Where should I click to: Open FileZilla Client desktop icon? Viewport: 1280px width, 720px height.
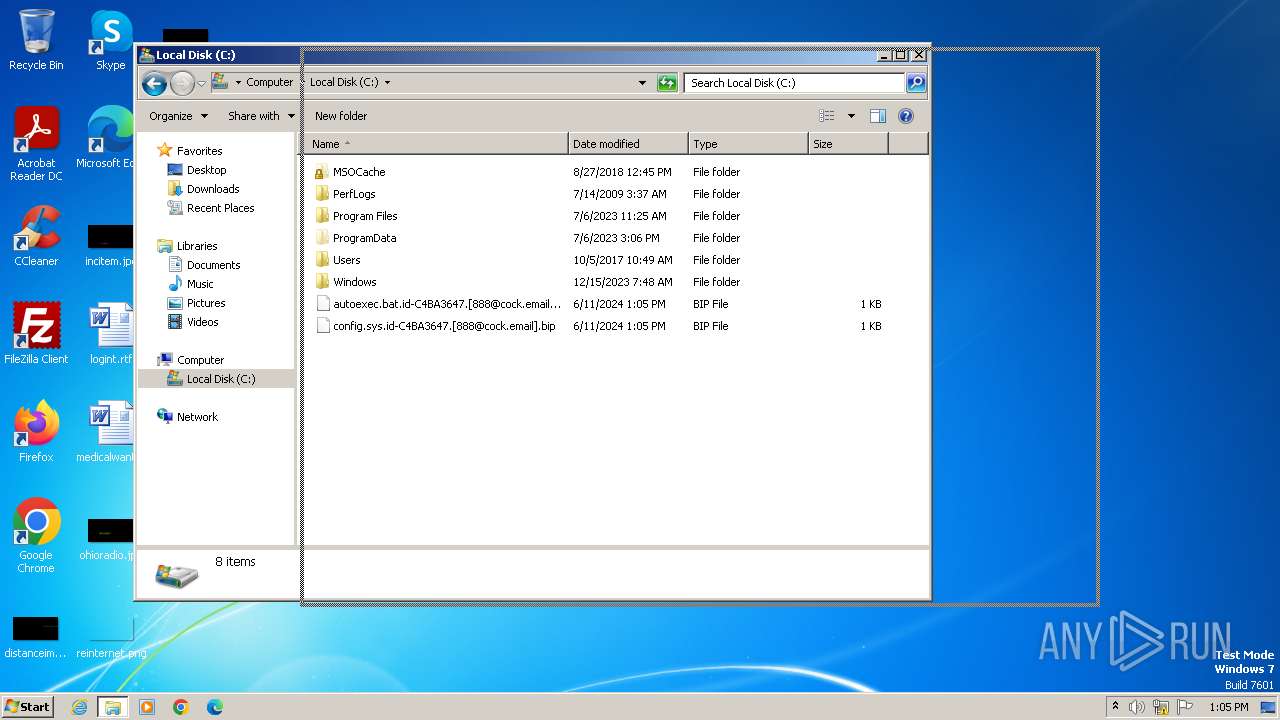(36, 334)
